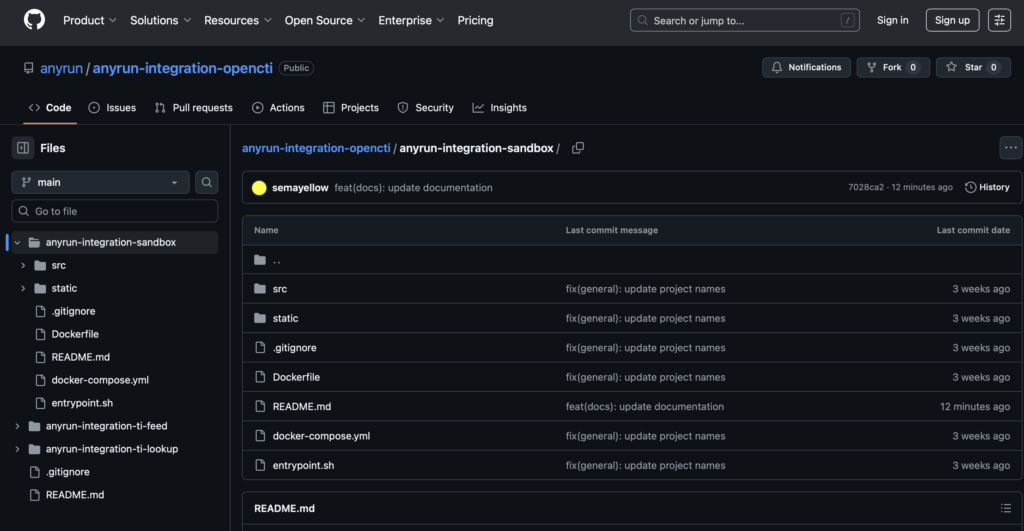Open the header accessibility menu icon button
The image size is (1024, 531).
point(999,20)
